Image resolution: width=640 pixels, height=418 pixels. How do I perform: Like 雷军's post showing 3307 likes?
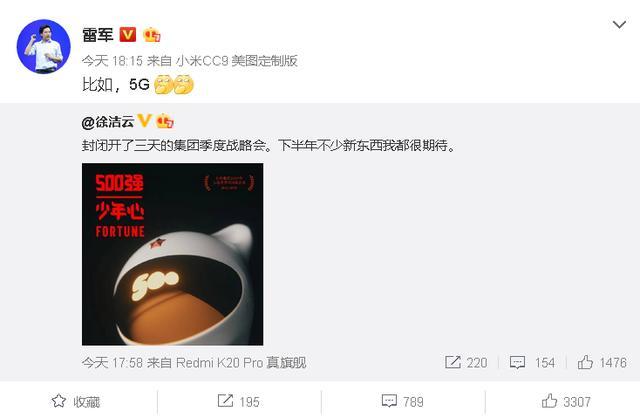pos(566,402)
